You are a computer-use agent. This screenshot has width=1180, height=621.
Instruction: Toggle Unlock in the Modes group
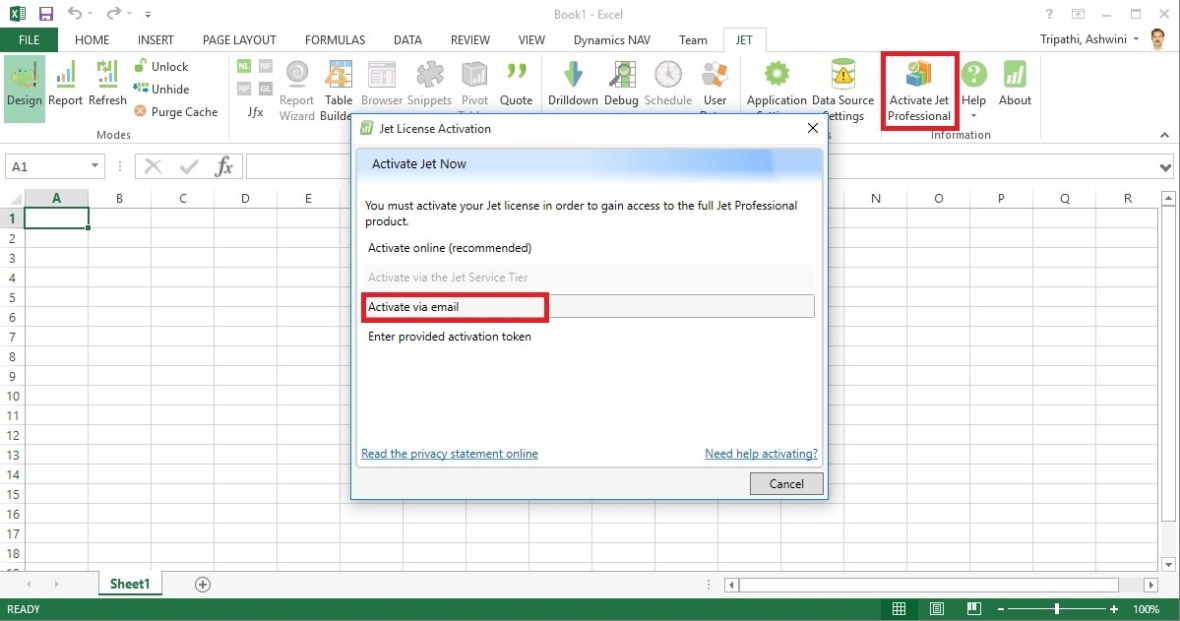(x=161, y=66)
